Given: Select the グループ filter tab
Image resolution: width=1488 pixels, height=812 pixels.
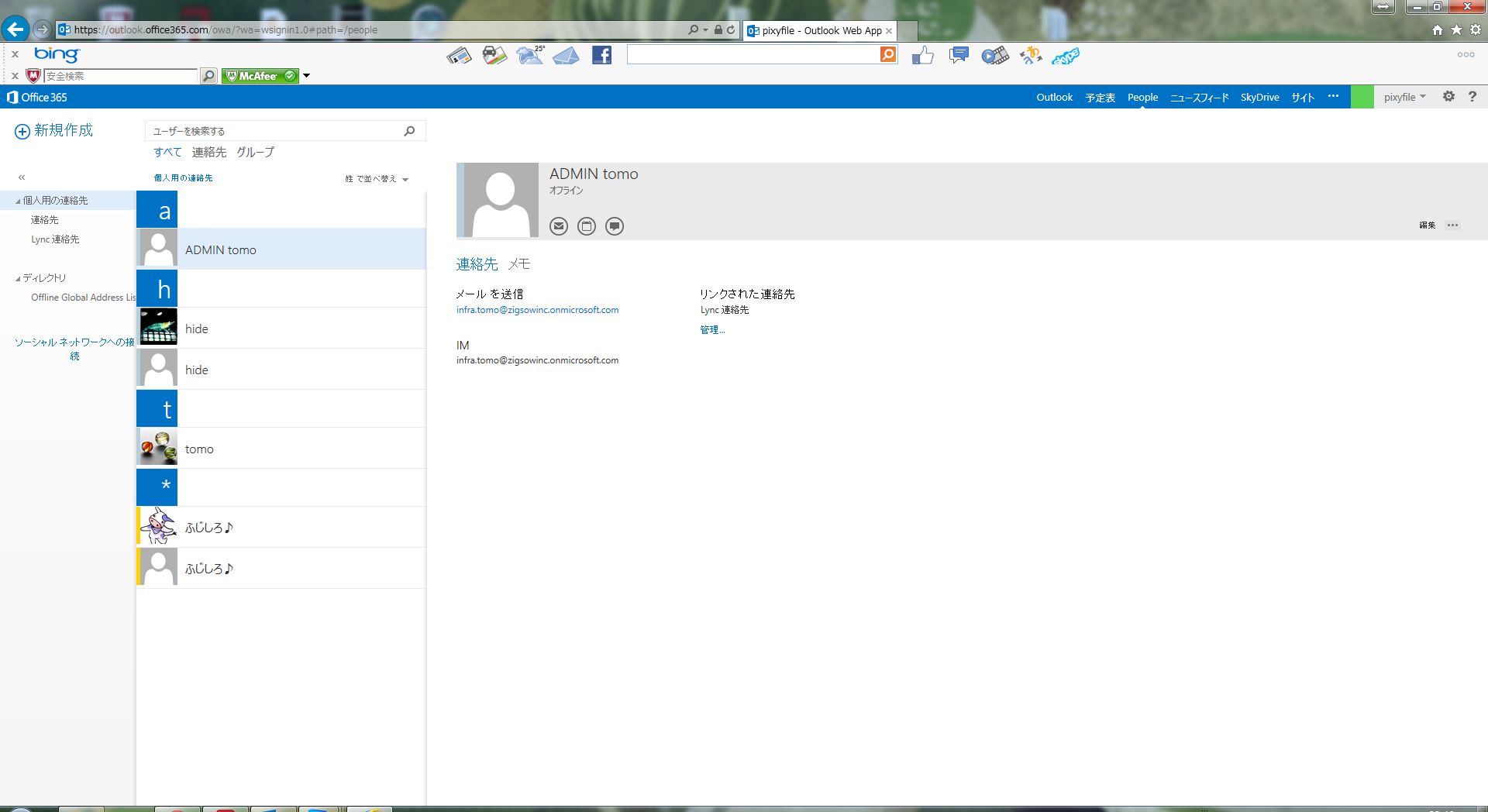Looking at the screenshot, I should [255, 153].
